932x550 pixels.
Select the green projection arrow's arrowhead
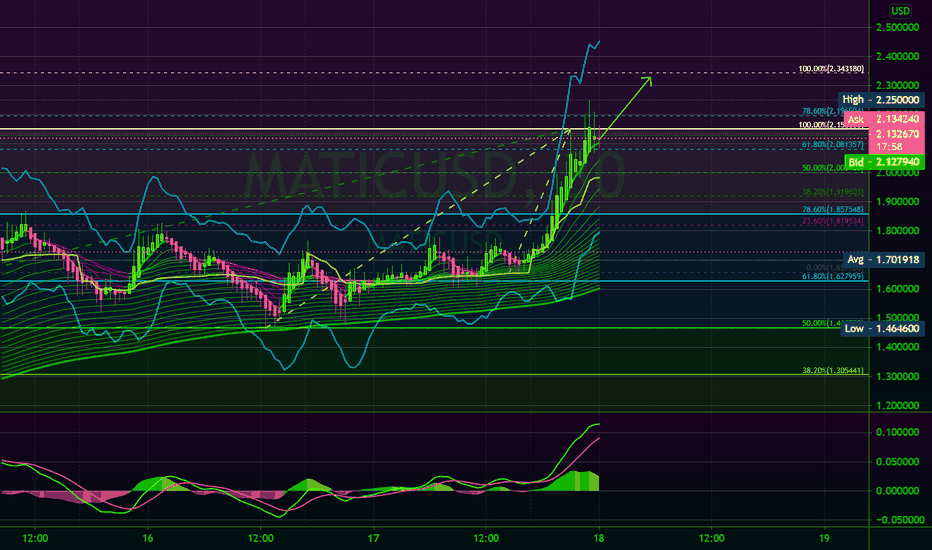[x=647, y=81]
